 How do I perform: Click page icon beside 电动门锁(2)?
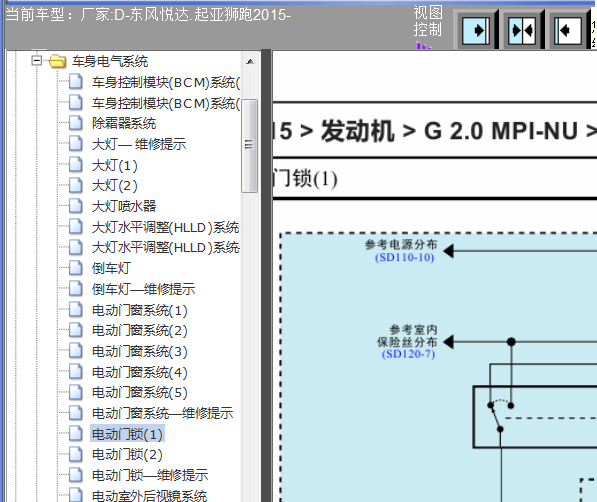pos(75,454)
